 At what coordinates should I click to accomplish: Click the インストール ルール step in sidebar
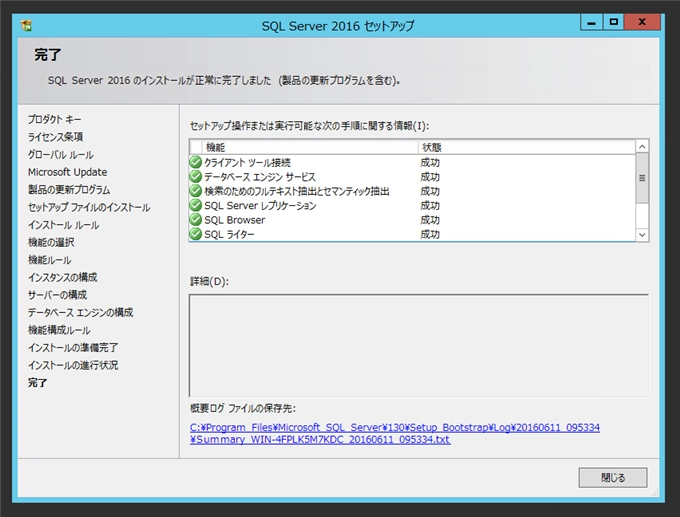pyautogui.click(x=63, y=225)
